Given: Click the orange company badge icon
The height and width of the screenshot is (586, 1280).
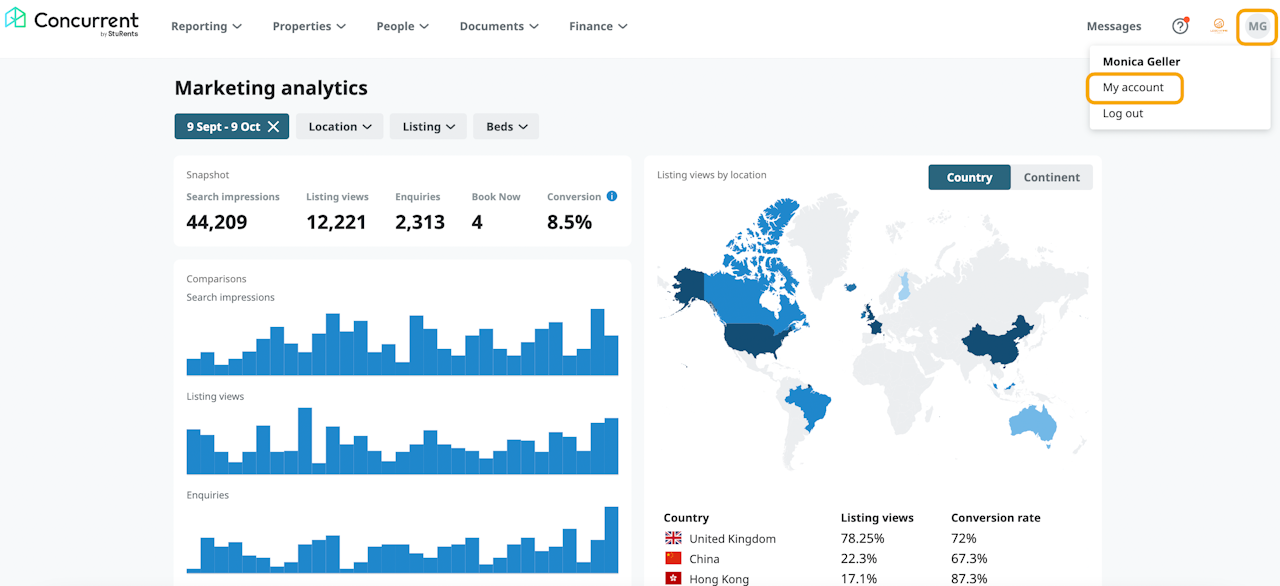Looking at the screenshot, I should click(x=1218, y=26).
